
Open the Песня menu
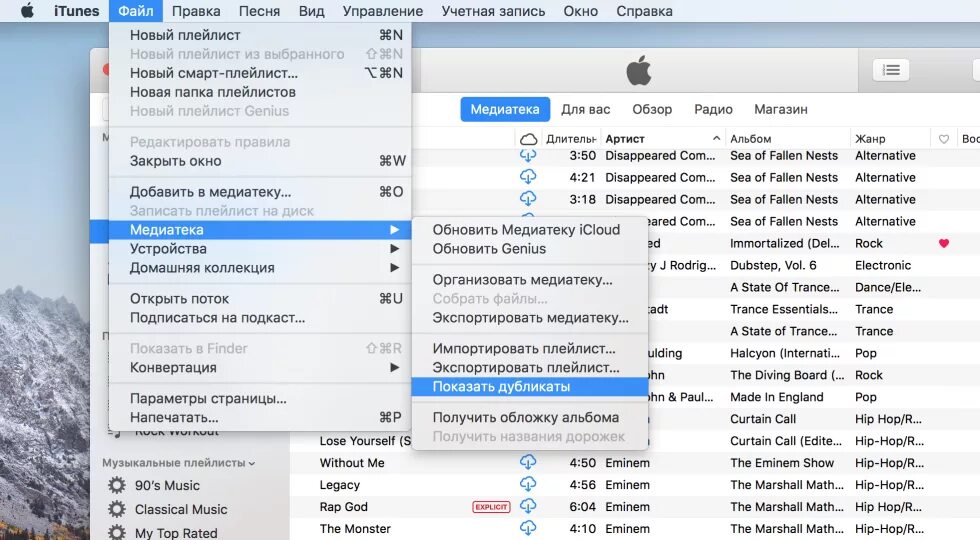[259, 11]
